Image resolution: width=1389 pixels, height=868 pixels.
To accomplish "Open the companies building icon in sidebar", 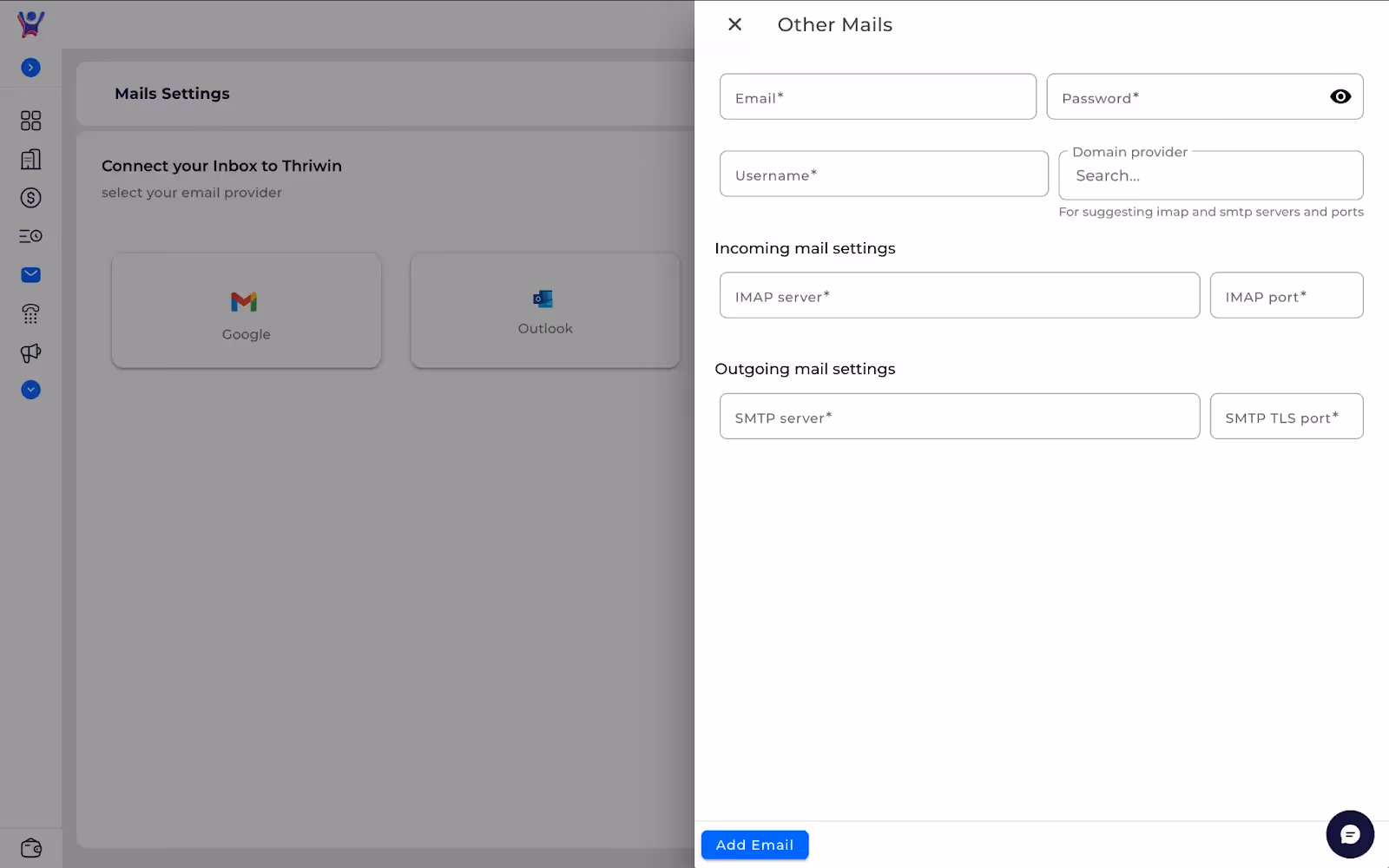I will click(x=30, y=159).
